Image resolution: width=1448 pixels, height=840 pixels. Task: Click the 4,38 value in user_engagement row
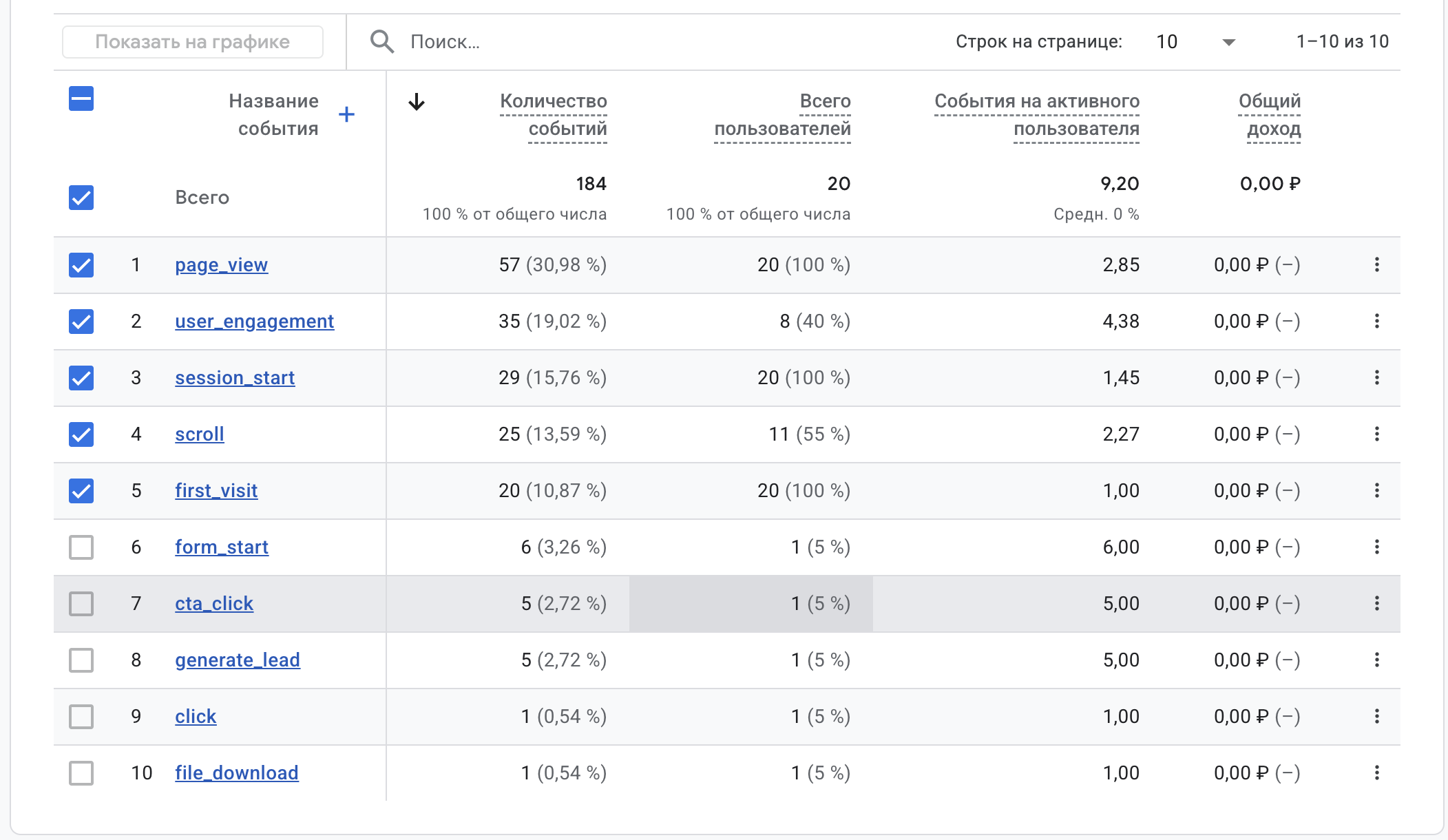[x=1121, y=322]
